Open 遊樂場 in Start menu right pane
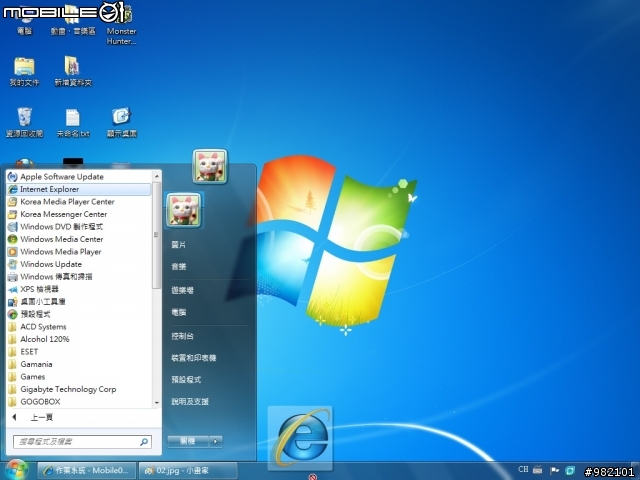640x480 pixels. (182, 290)
